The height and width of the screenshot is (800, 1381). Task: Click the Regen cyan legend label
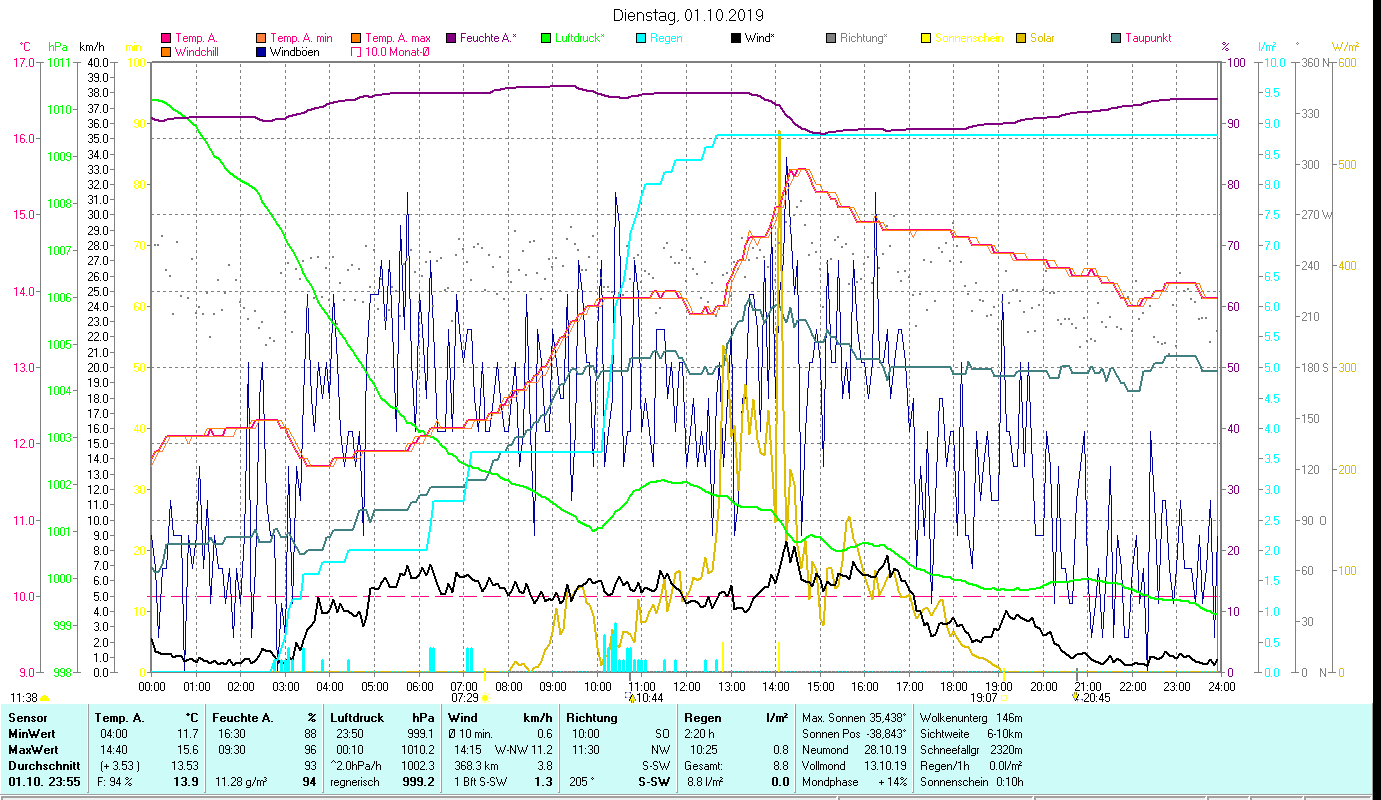pyautogui.click(x=666, y=38)
